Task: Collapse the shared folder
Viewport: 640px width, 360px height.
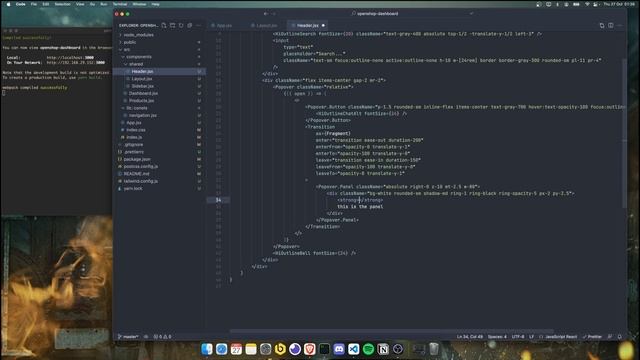Action: pos(159,64)
